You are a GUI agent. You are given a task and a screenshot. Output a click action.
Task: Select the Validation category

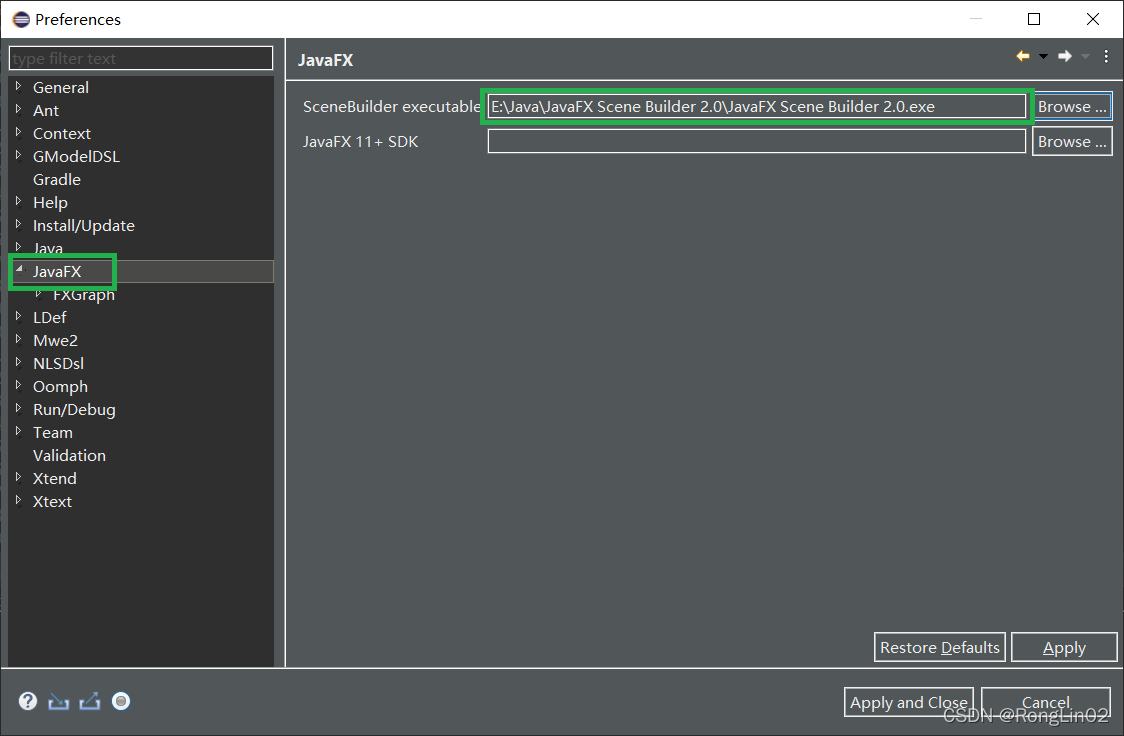tap(69, 455)
